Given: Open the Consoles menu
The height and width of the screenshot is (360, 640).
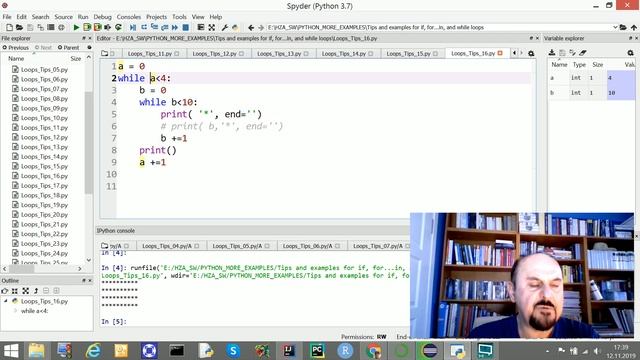Looking at the screenshot, I should pos(129,17).
